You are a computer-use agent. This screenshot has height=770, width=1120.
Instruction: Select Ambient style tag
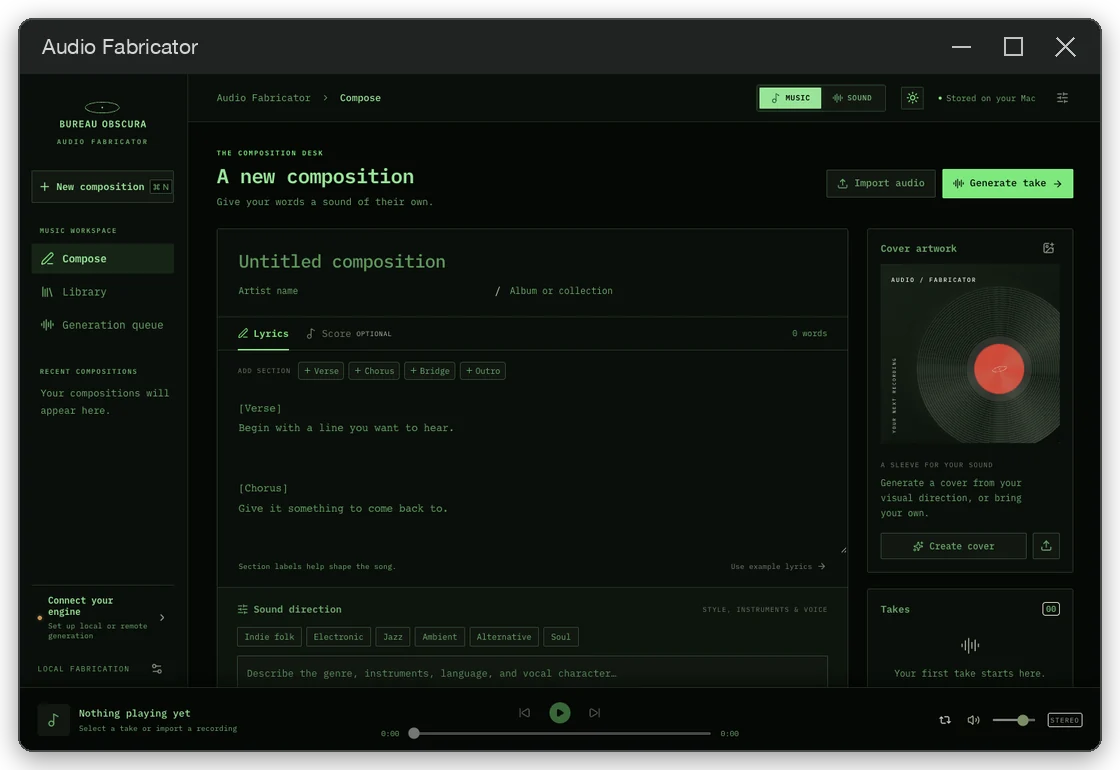coord(439,636)
